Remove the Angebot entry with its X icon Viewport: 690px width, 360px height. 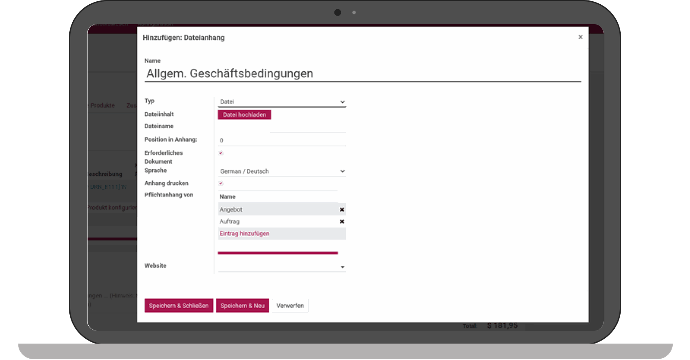coord(342,210)
